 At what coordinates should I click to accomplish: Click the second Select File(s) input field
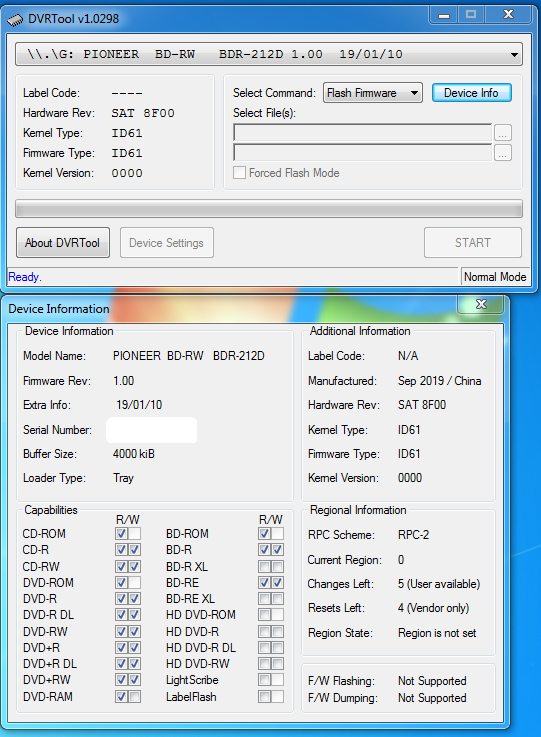click(362, 153)
